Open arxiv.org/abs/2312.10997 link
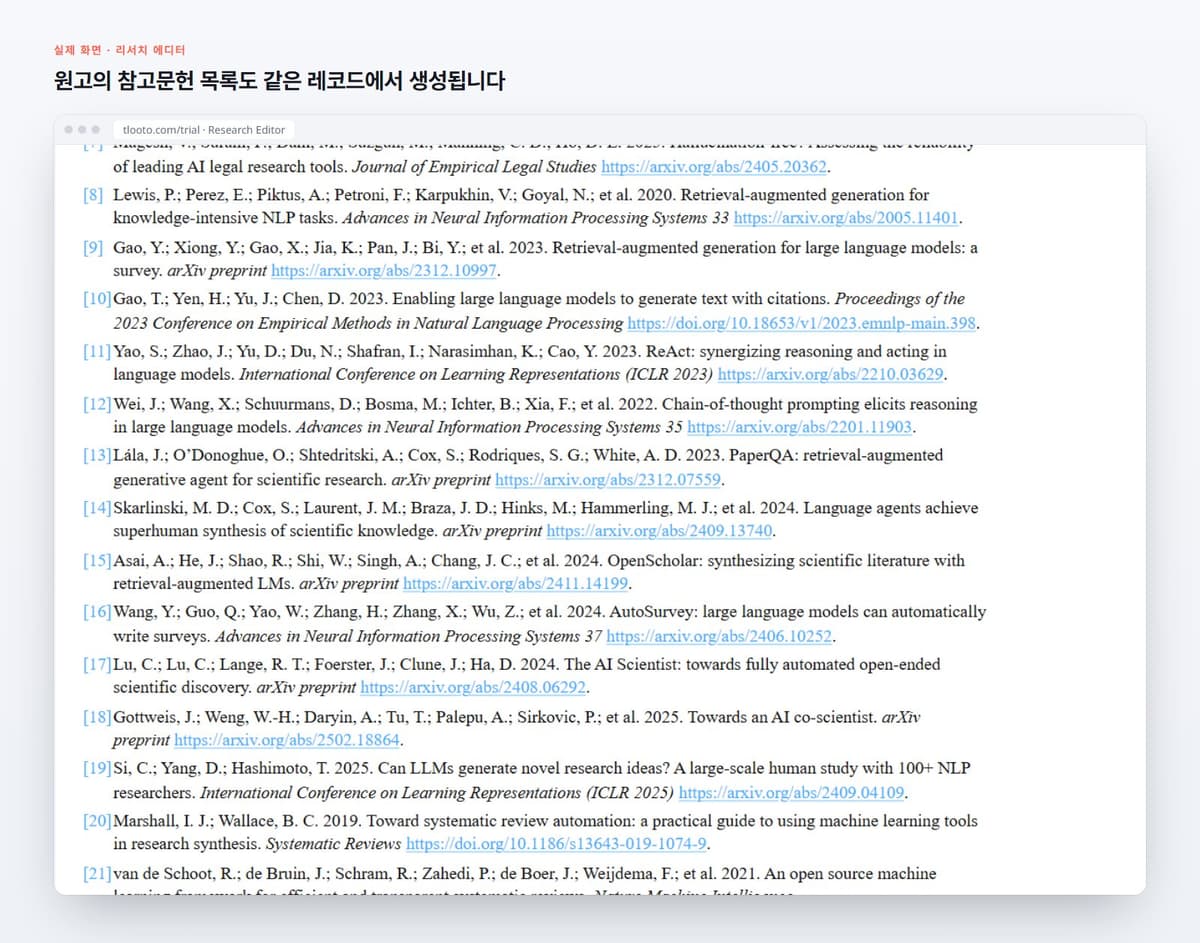 coord(384,270)
